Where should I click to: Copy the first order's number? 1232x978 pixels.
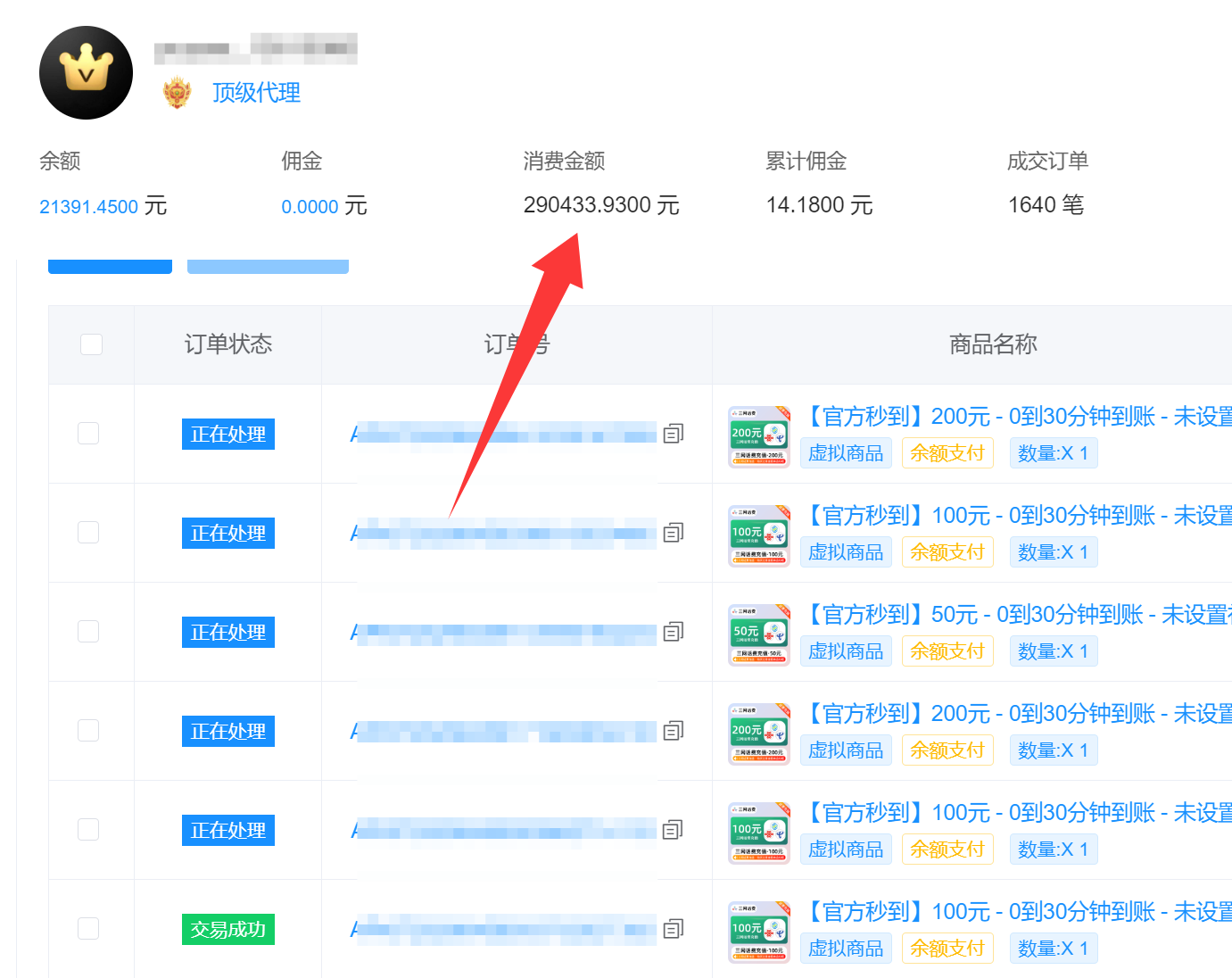coord(673,434)
